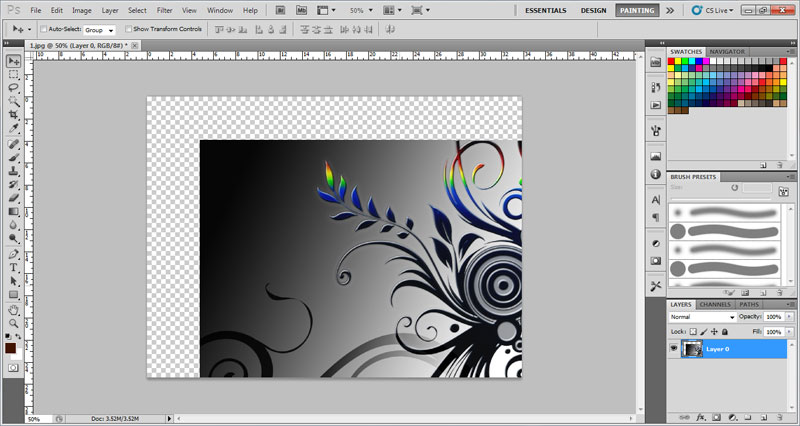The height and width of the screenshot is (426, 800).
Task: Select the Lasso tool
Action: coord(14,88)
